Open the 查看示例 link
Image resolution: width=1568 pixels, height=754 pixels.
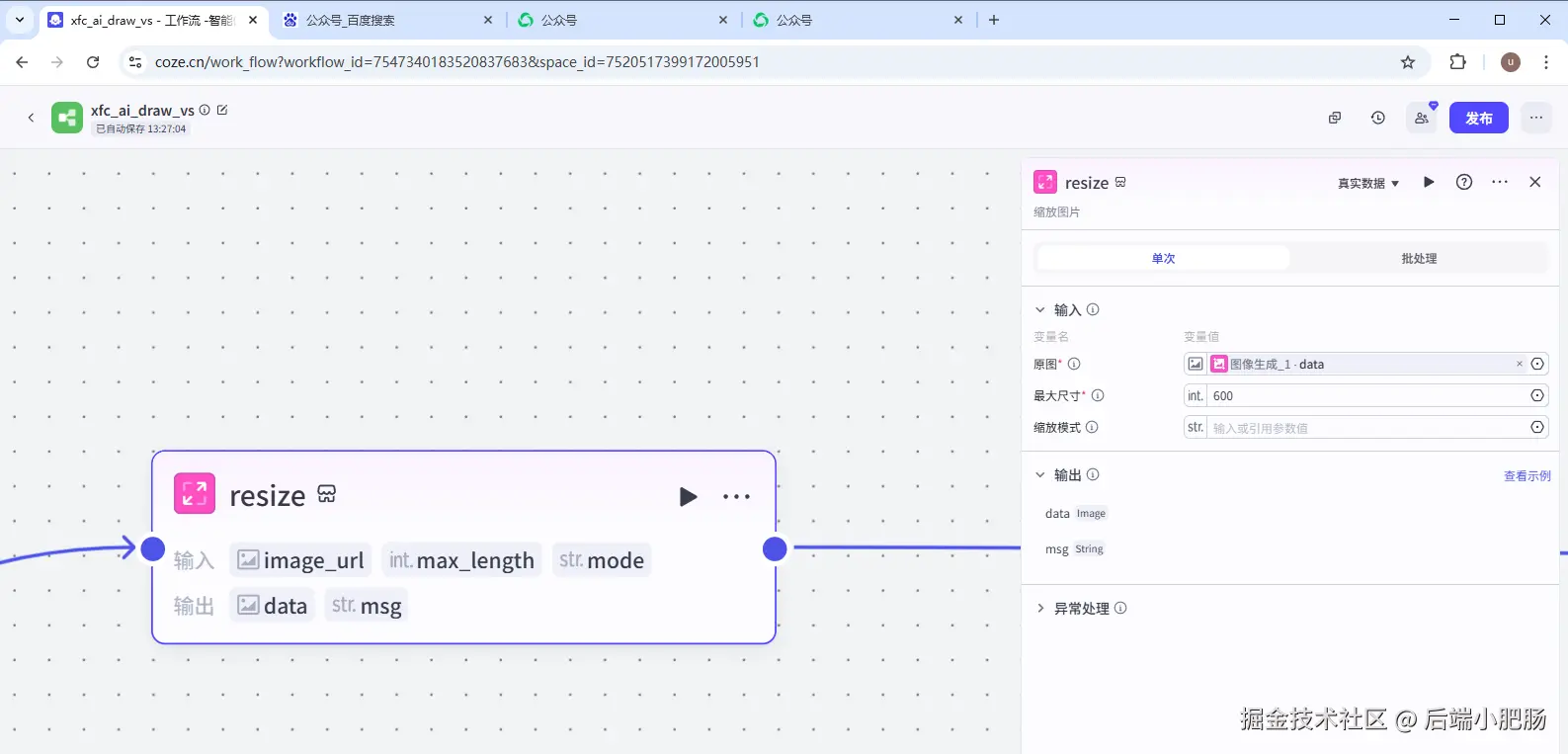[x=1527, y=475]
